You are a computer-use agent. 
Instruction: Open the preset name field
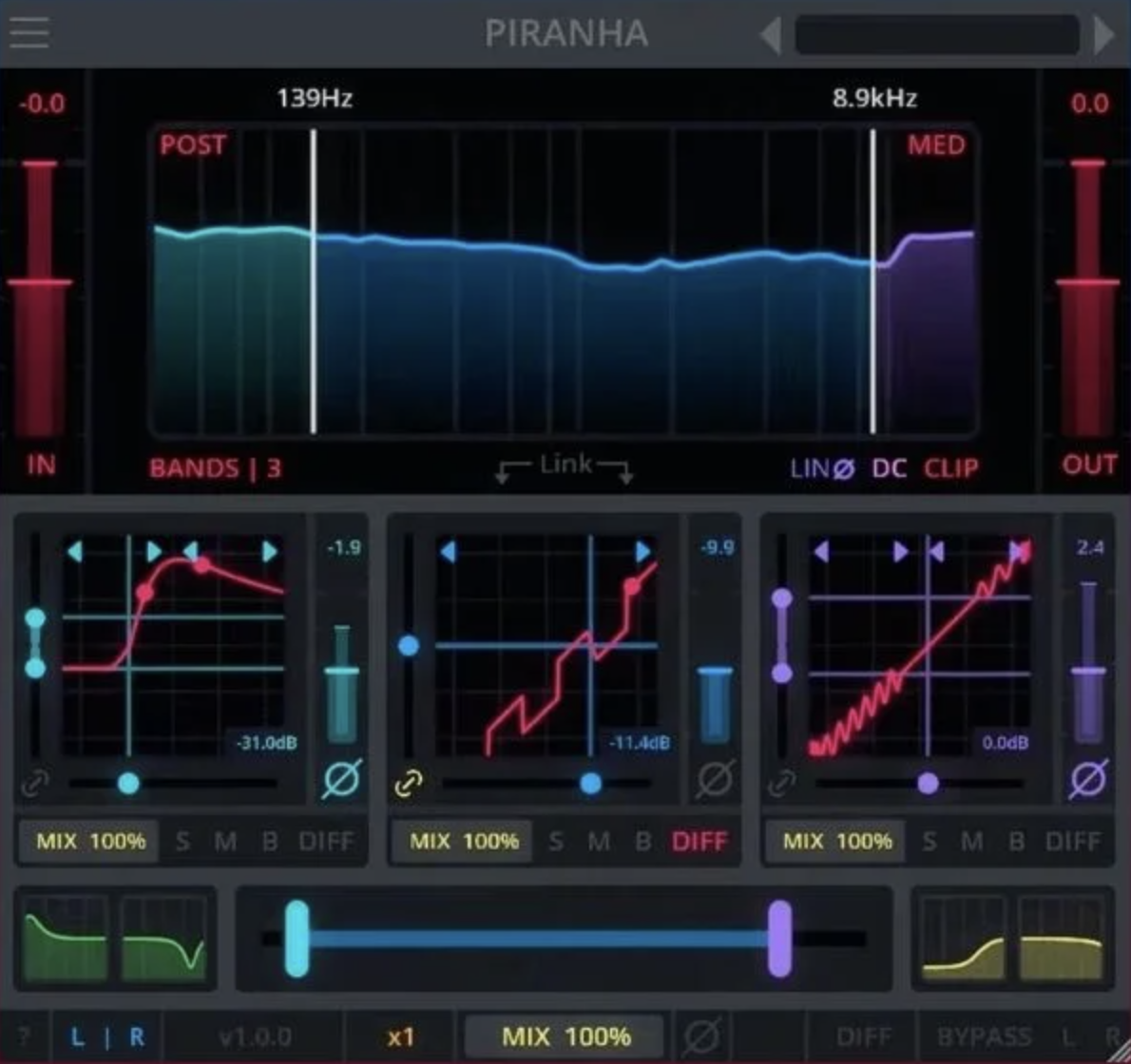click(937, 34)
